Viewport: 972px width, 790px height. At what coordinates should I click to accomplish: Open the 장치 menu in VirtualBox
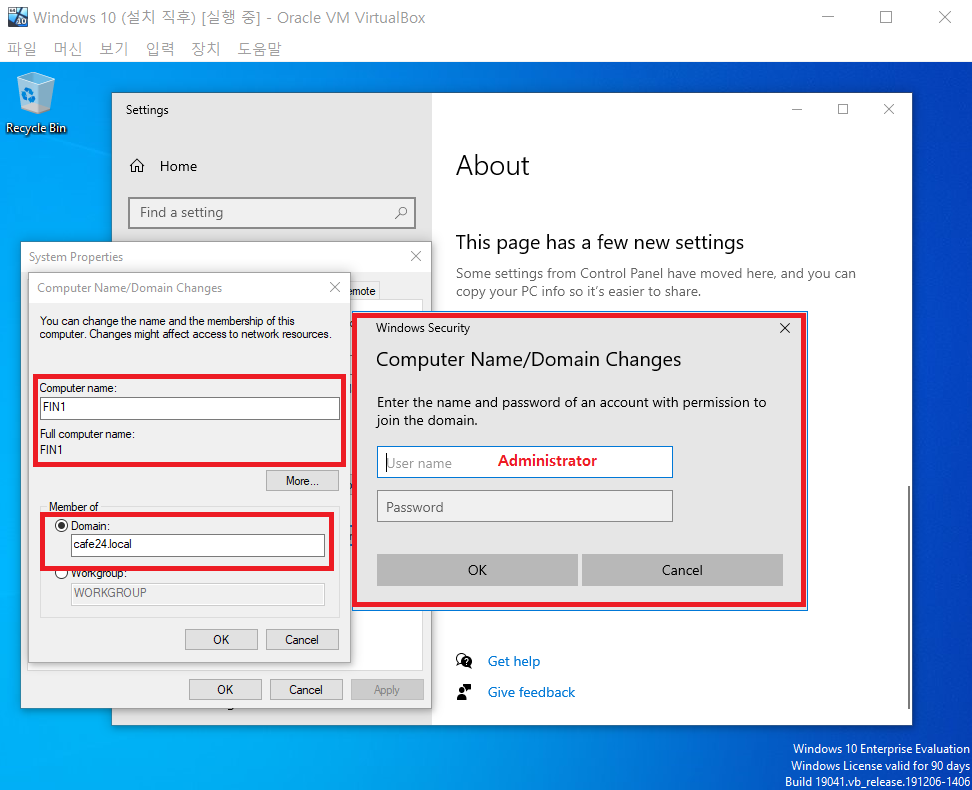tap(206, 48)
